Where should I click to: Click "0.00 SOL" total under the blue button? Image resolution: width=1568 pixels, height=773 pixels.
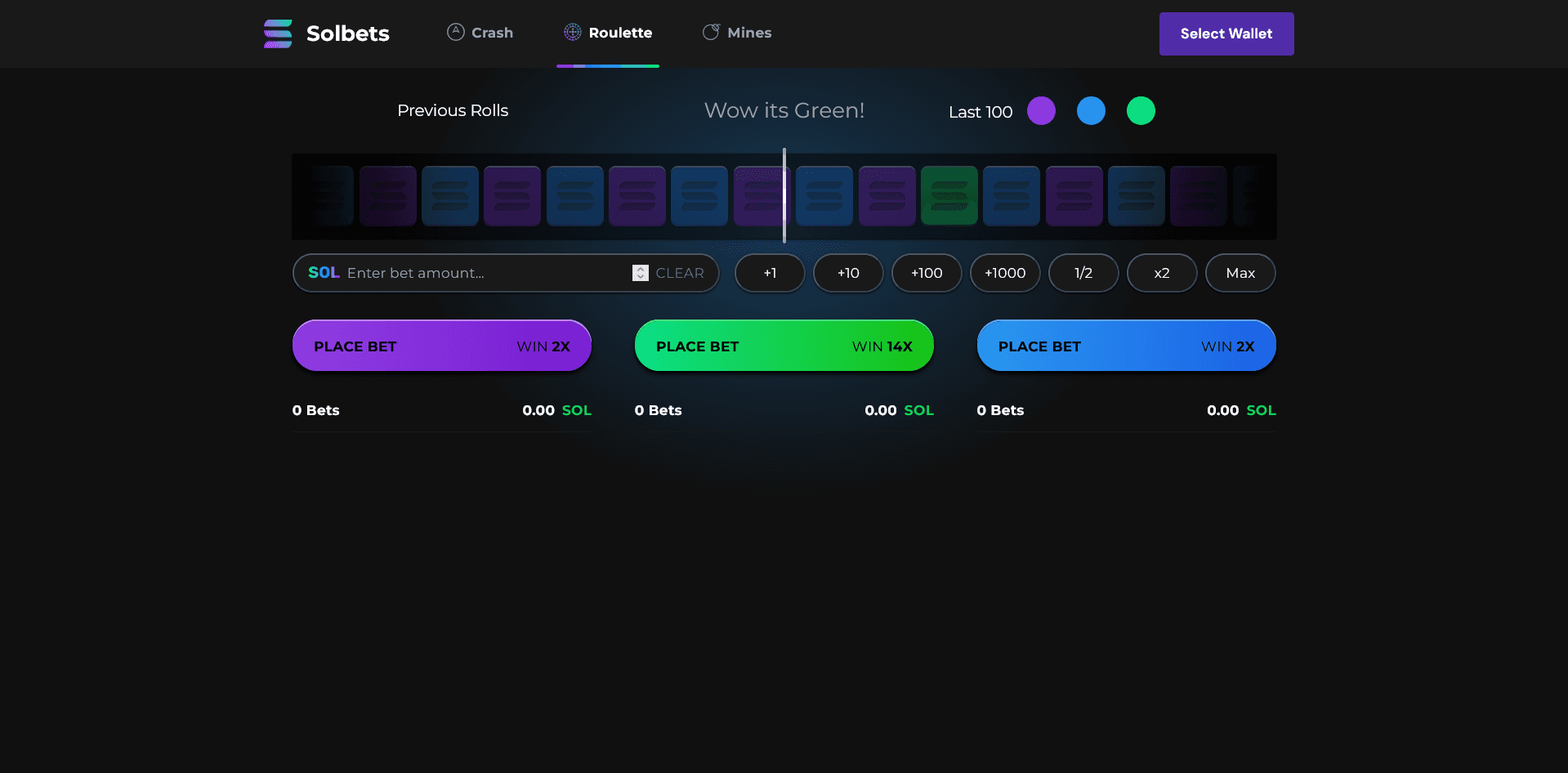1242,410
